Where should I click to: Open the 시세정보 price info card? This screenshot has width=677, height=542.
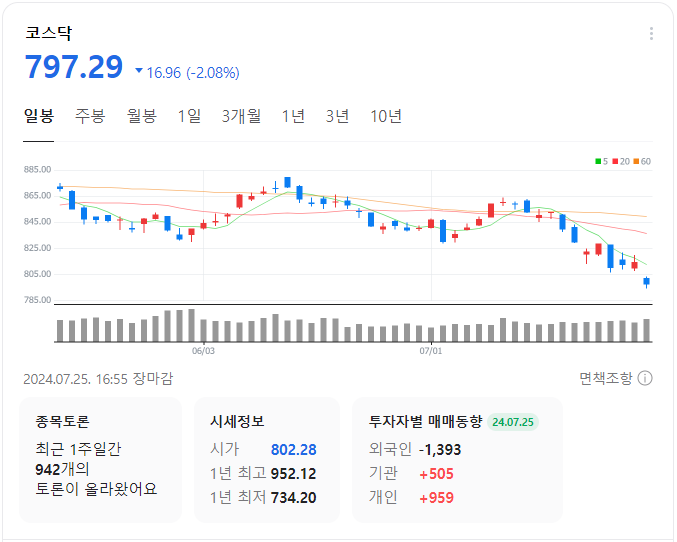click(267, 460)
